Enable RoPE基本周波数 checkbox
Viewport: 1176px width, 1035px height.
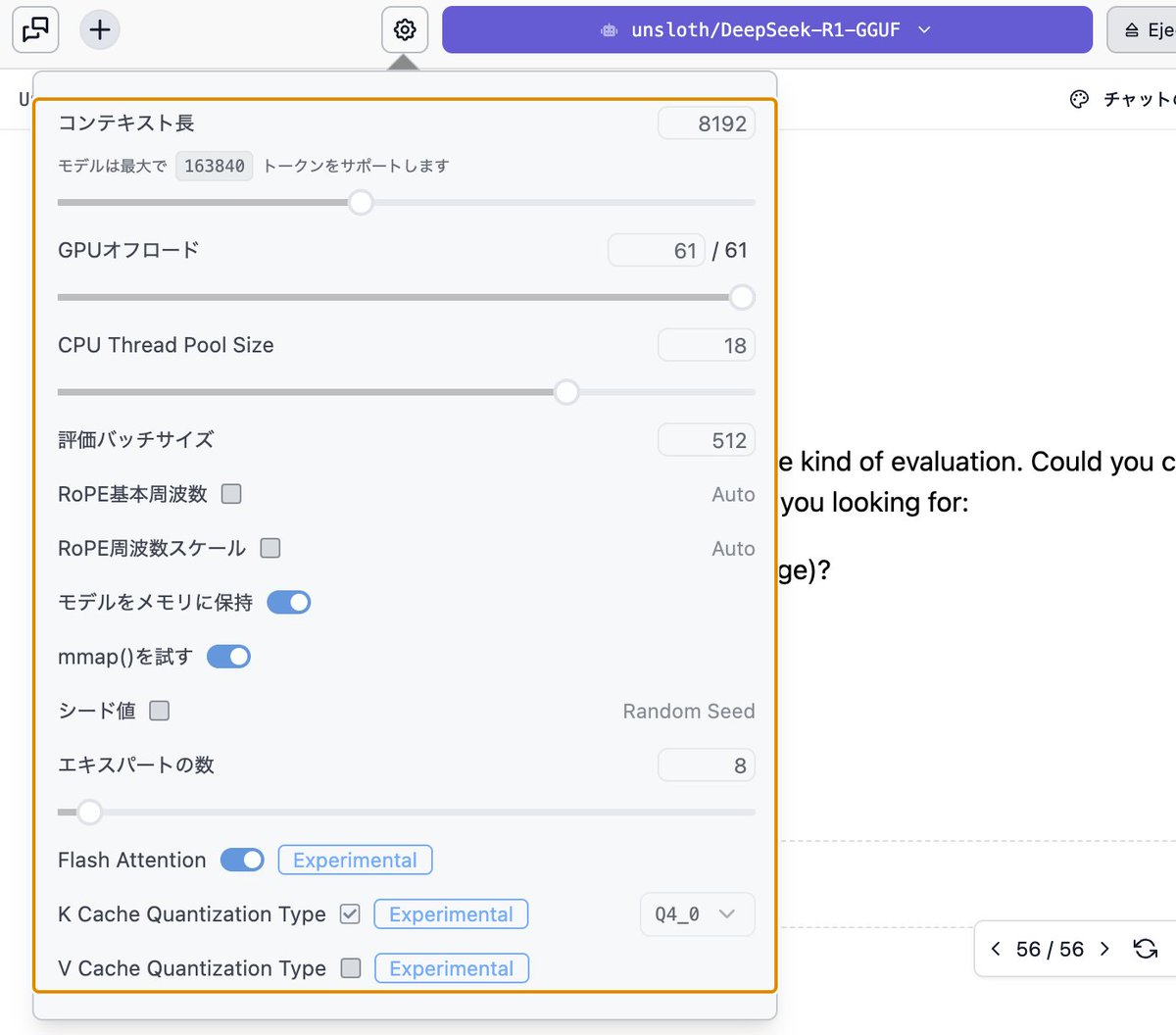pos(231,494)
